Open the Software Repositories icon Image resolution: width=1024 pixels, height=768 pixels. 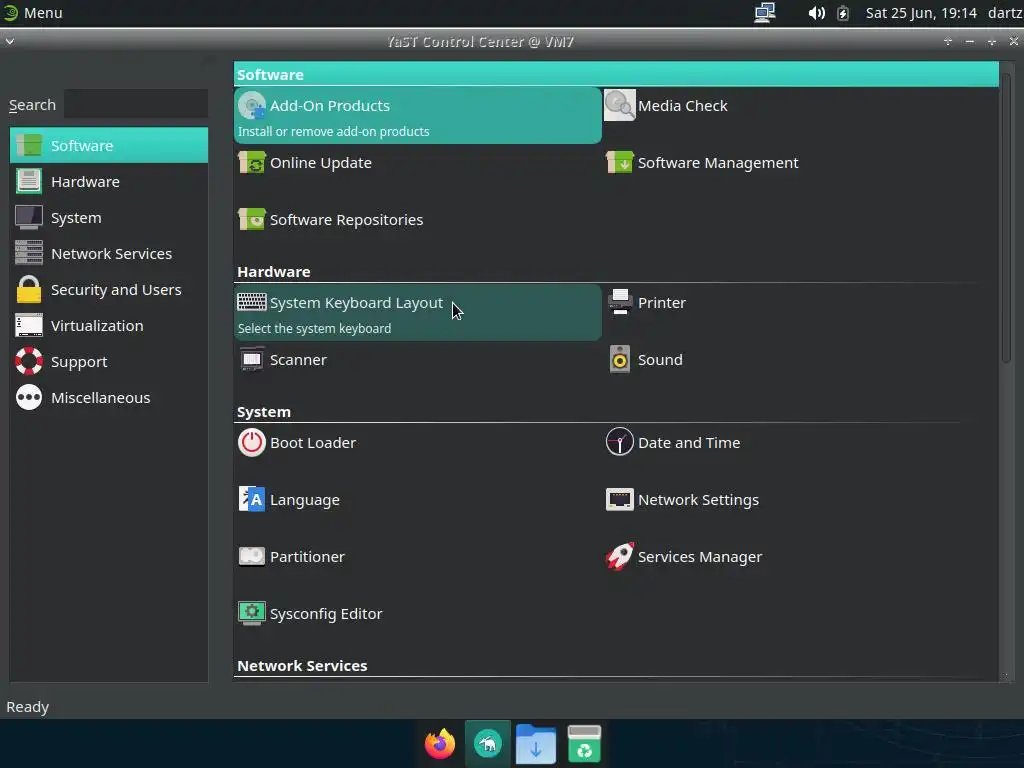point(251,219)
